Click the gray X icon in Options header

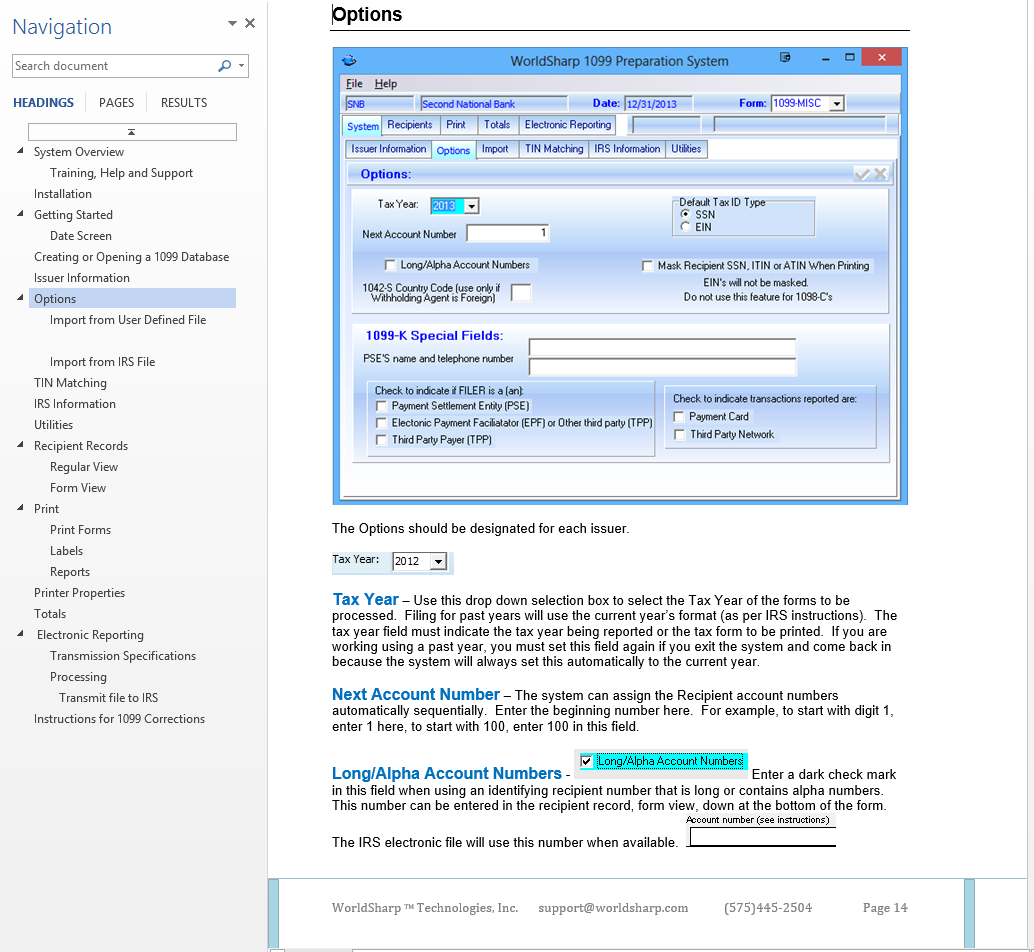click(x=880, y=174)
